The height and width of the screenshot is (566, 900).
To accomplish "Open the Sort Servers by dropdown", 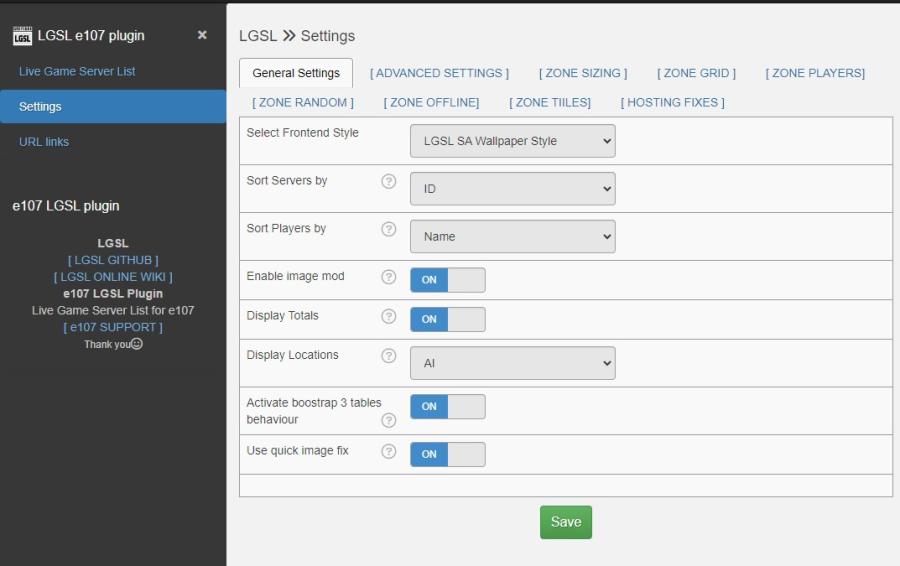I will point(513,189).
